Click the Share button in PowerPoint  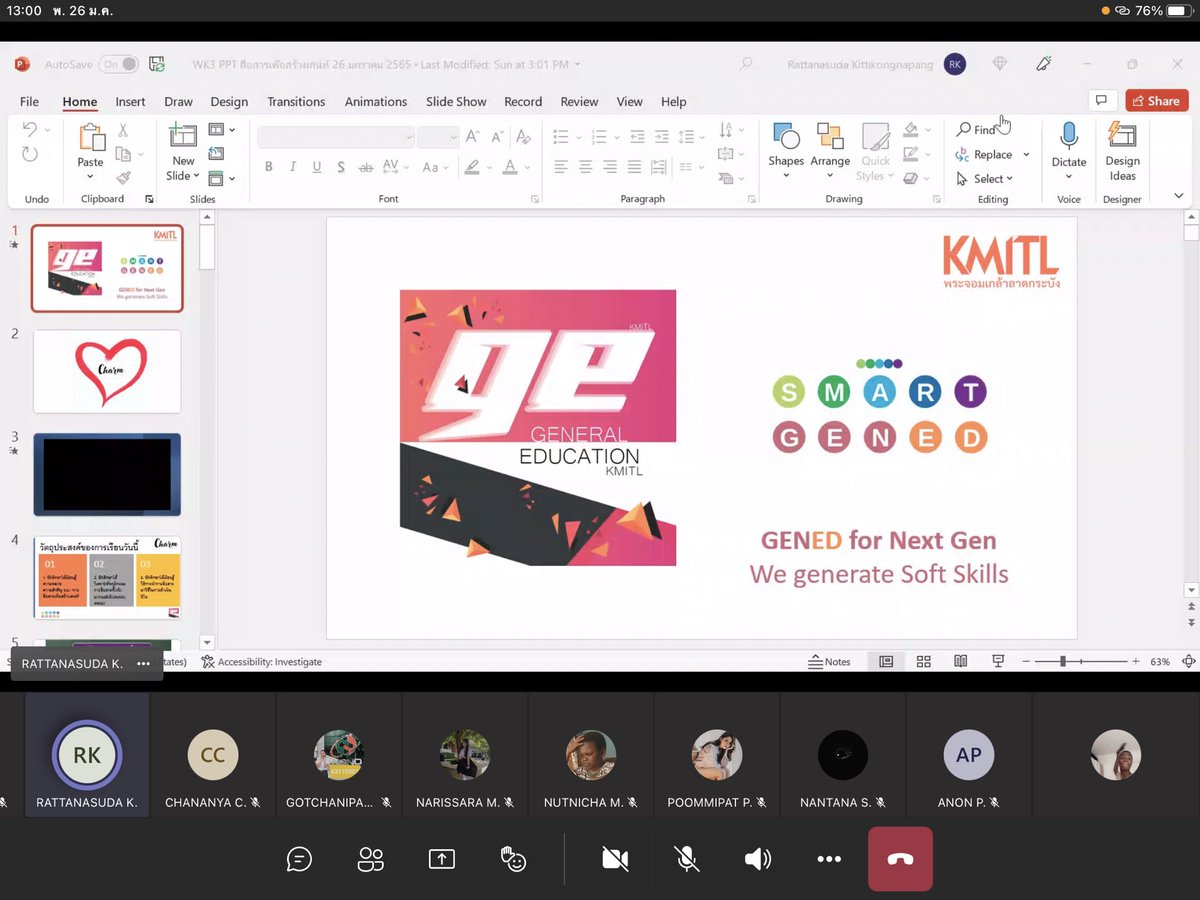(x=1156, y=100)
